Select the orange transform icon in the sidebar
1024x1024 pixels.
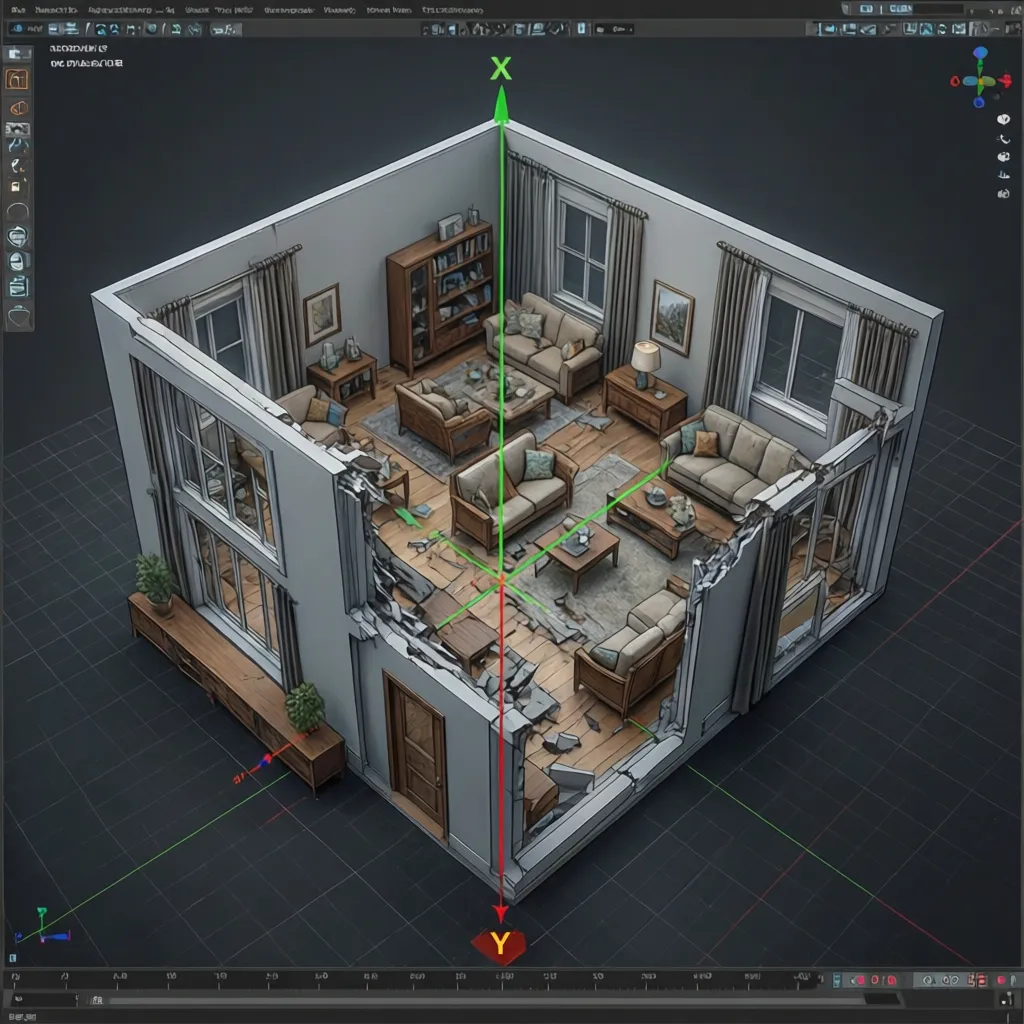[15, 79]
